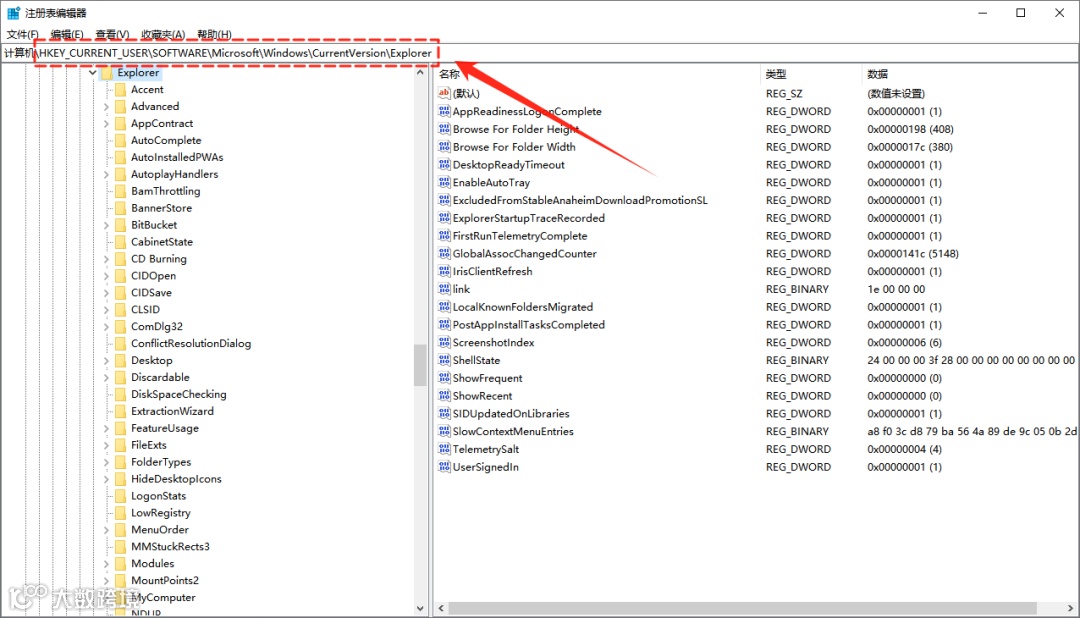This screenshot has height=618, width=1080.
Task: Click the Registry Editor title bar icon
Action: tap(13, 13)
